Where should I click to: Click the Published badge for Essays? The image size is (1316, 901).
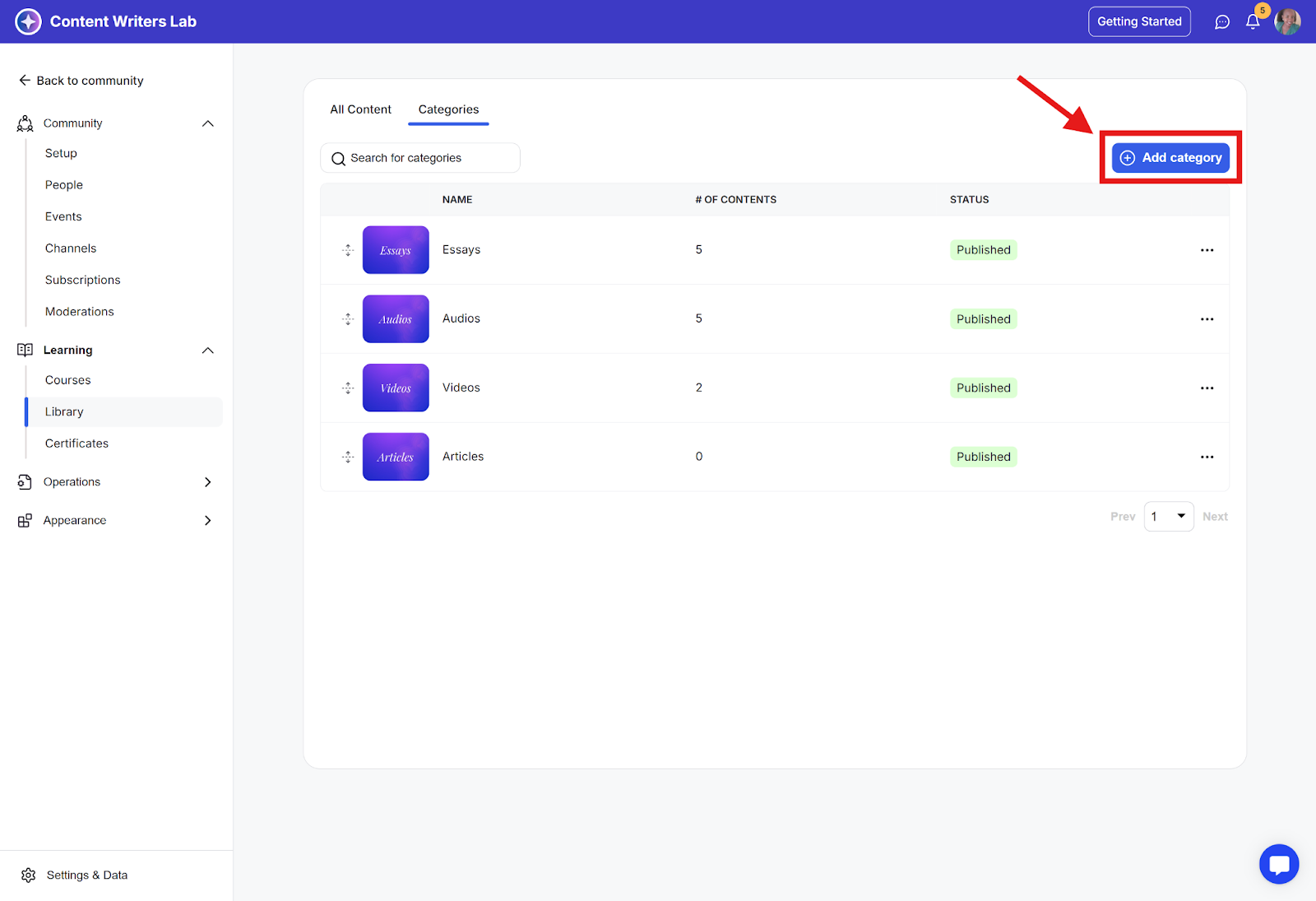984,250
